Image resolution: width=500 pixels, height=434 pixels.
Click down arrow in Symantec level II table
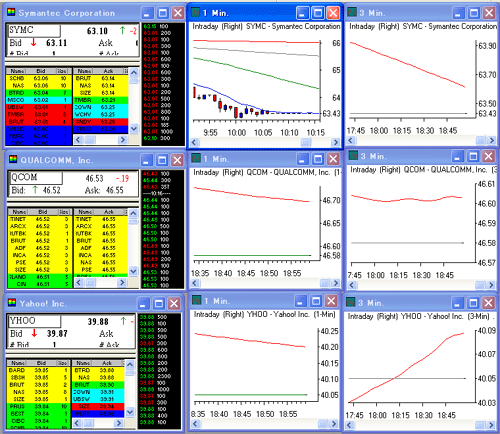(x=134, y=128)
